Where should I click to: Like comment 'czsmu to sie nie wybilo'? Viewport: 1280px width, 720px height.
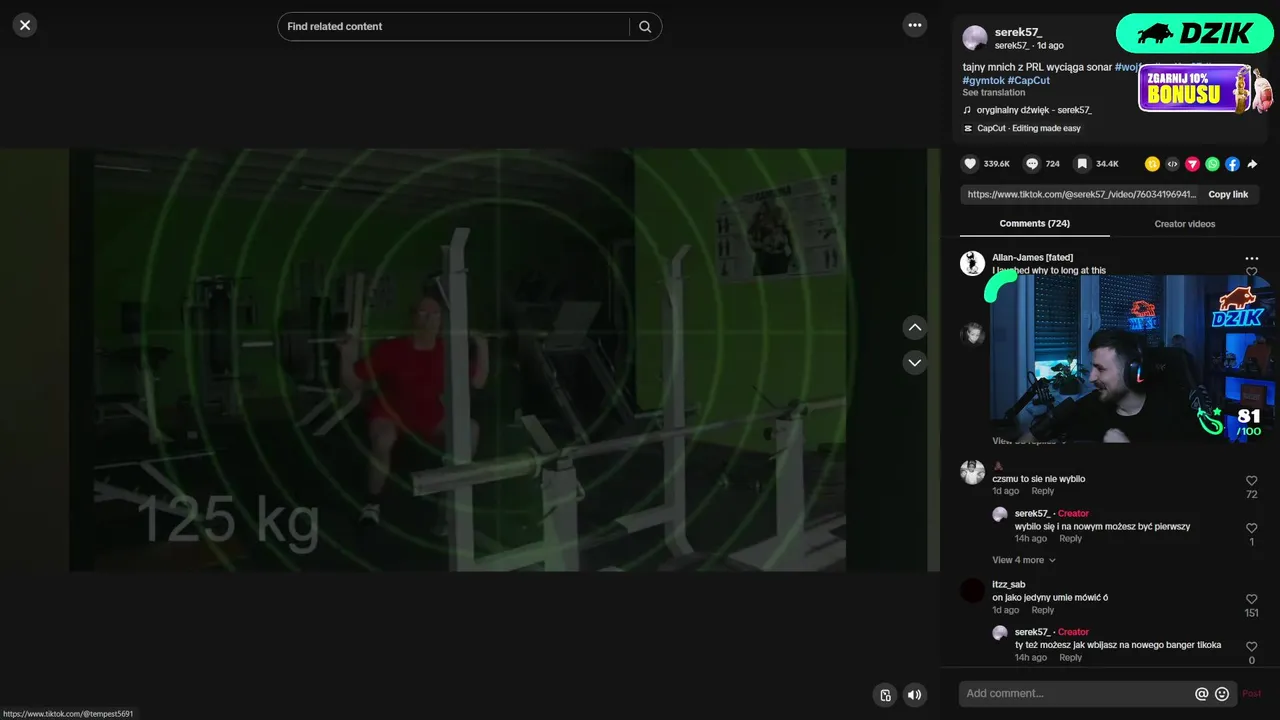[1251, 481]
